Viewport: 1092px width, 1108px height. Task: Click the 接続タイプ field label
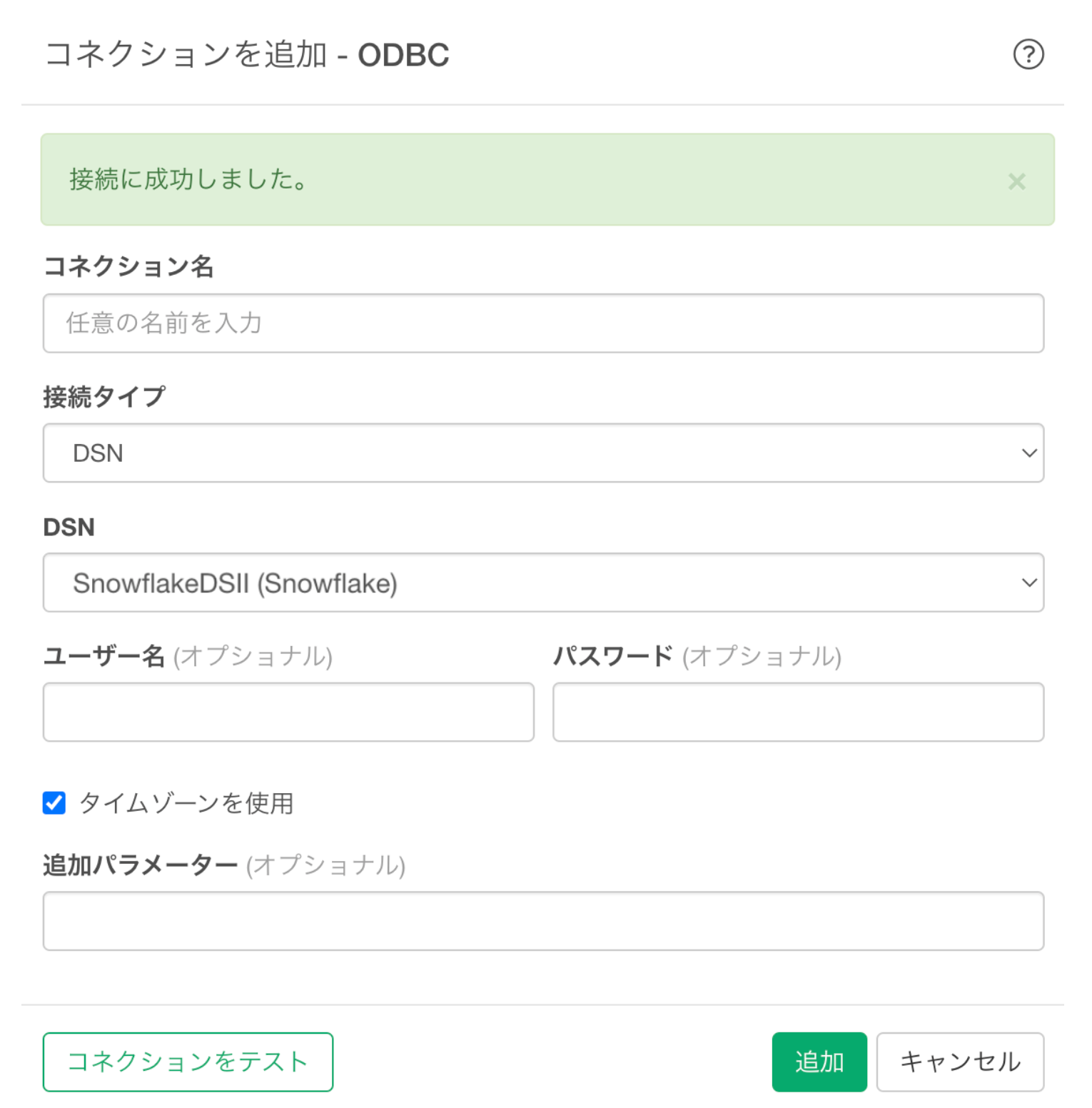tap(104, 396)
